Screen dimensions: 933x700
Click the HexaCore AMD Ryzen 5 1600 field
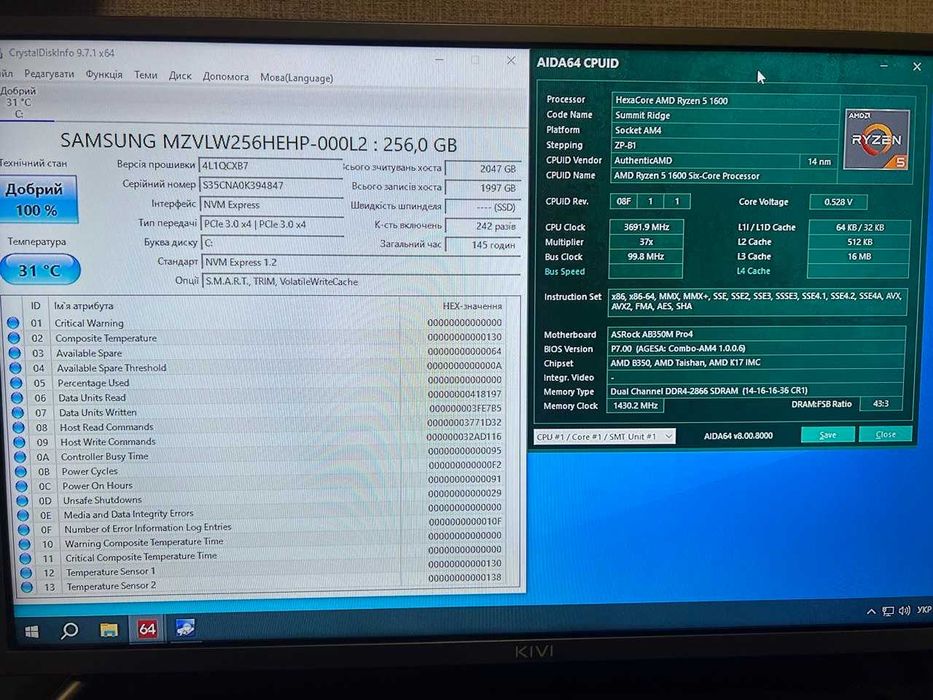point(725,100)
